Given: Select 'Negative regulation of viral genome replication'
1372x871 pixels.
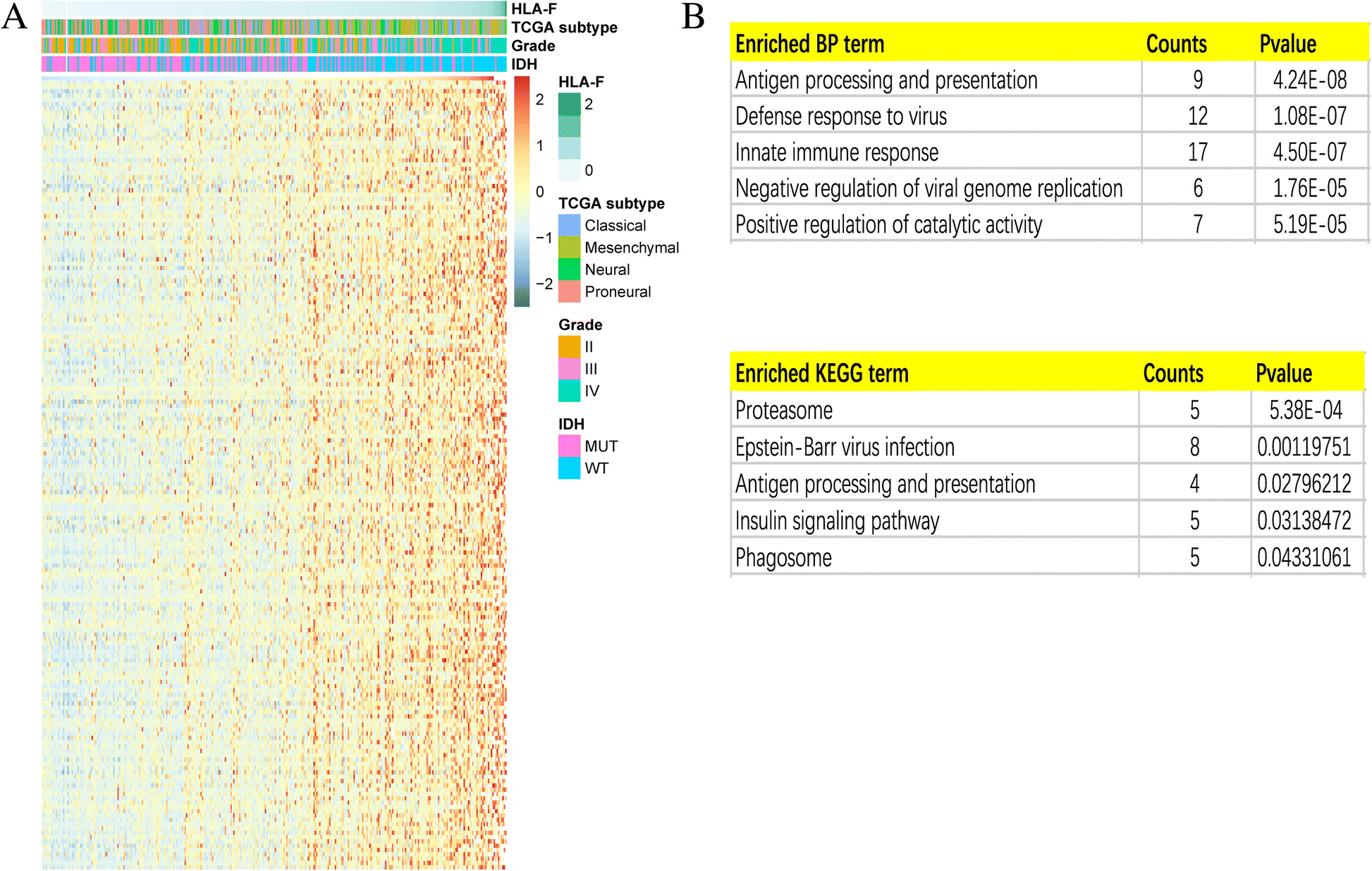Looking at the screenshot, I should [929, 188].
